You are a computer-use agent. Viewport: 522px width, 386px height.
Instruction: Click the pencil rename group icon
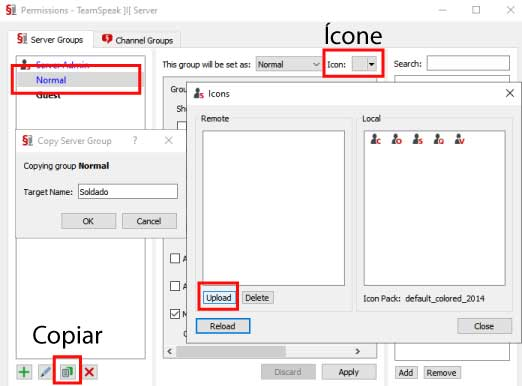coord(45,372)
